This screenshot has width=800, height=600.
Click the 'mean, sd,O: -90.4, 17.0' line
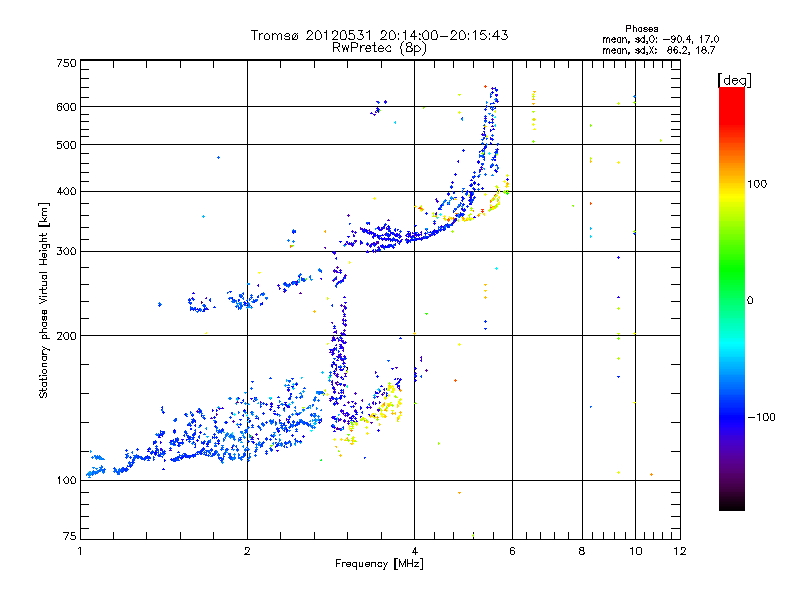660,39
